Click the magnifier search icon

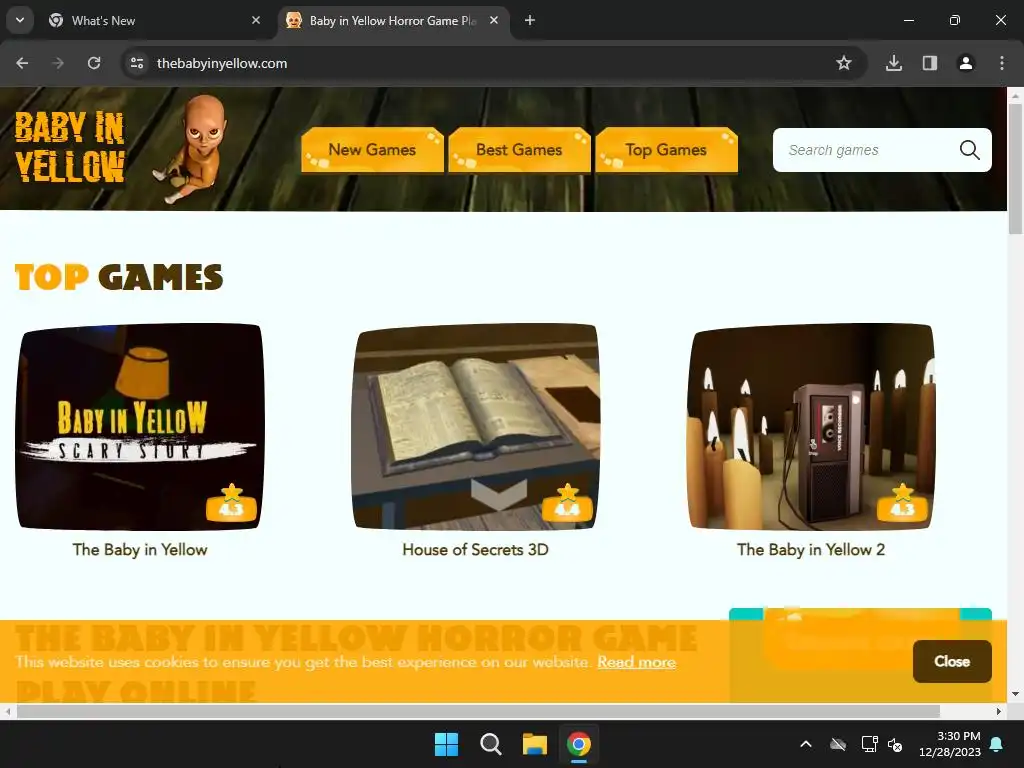tap(970, 150)
